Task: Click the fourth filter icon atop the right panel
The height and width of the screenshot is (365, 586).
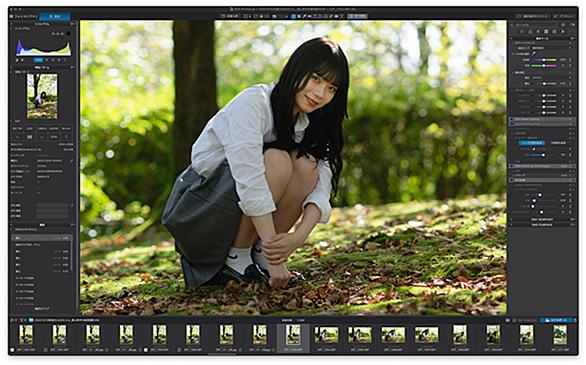Action: 546,32
